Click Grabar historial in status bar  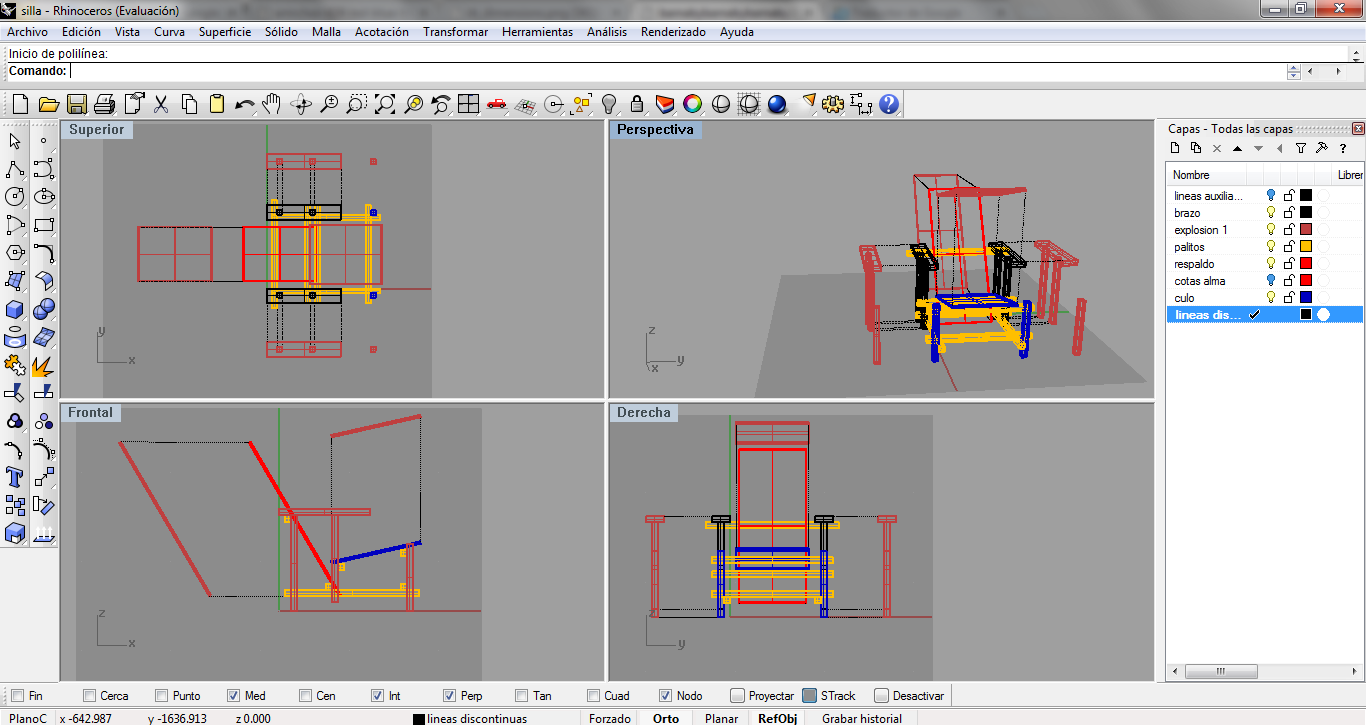point(862,718)
